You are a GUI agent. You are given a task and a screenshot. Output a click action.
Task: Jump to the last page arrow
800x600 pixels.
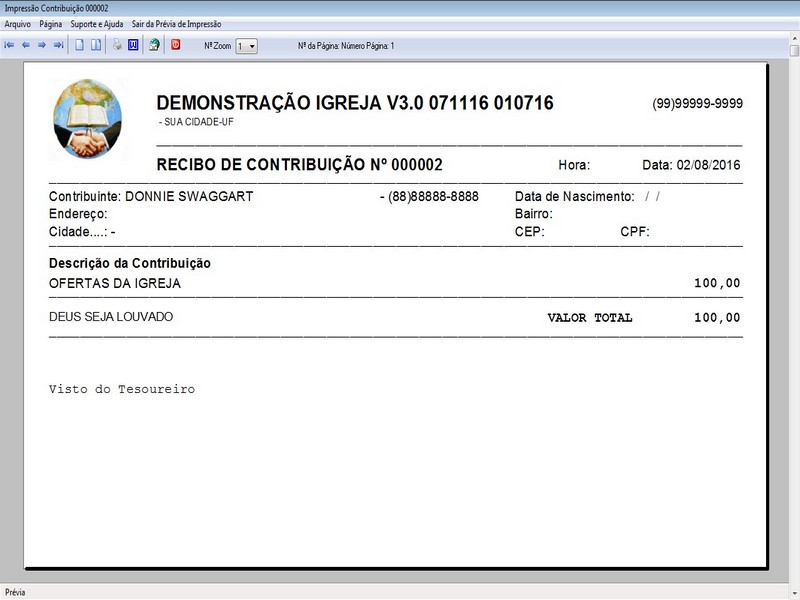coord(59,45)
